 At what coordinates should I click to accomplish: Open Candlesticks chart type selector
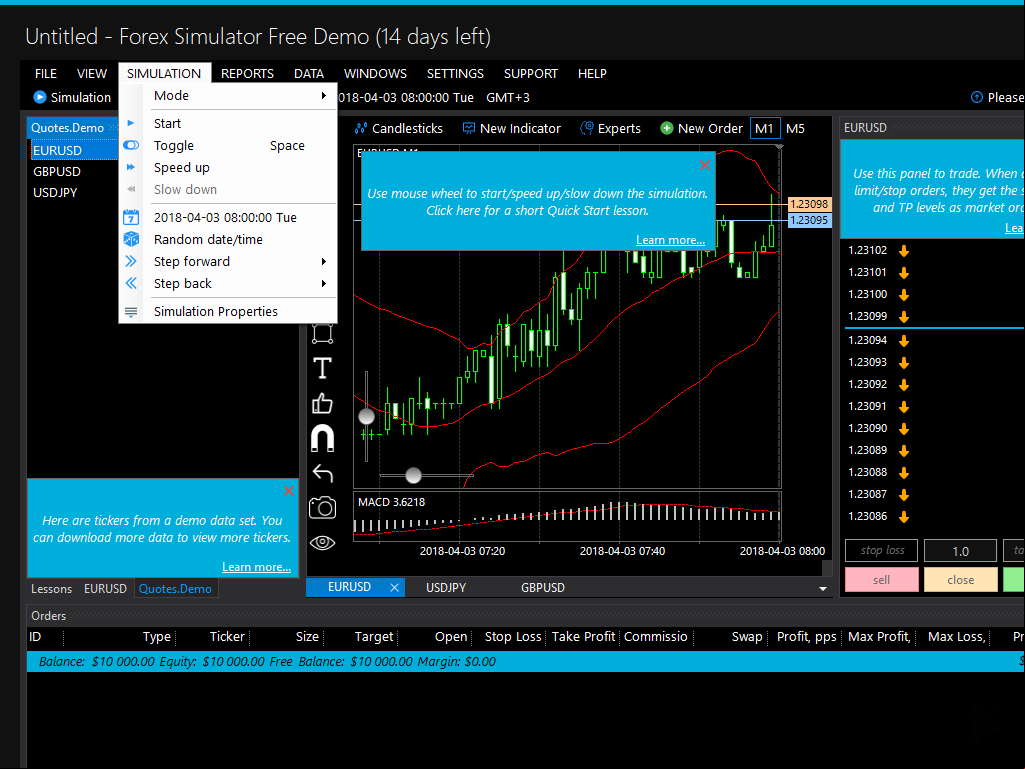399,128
